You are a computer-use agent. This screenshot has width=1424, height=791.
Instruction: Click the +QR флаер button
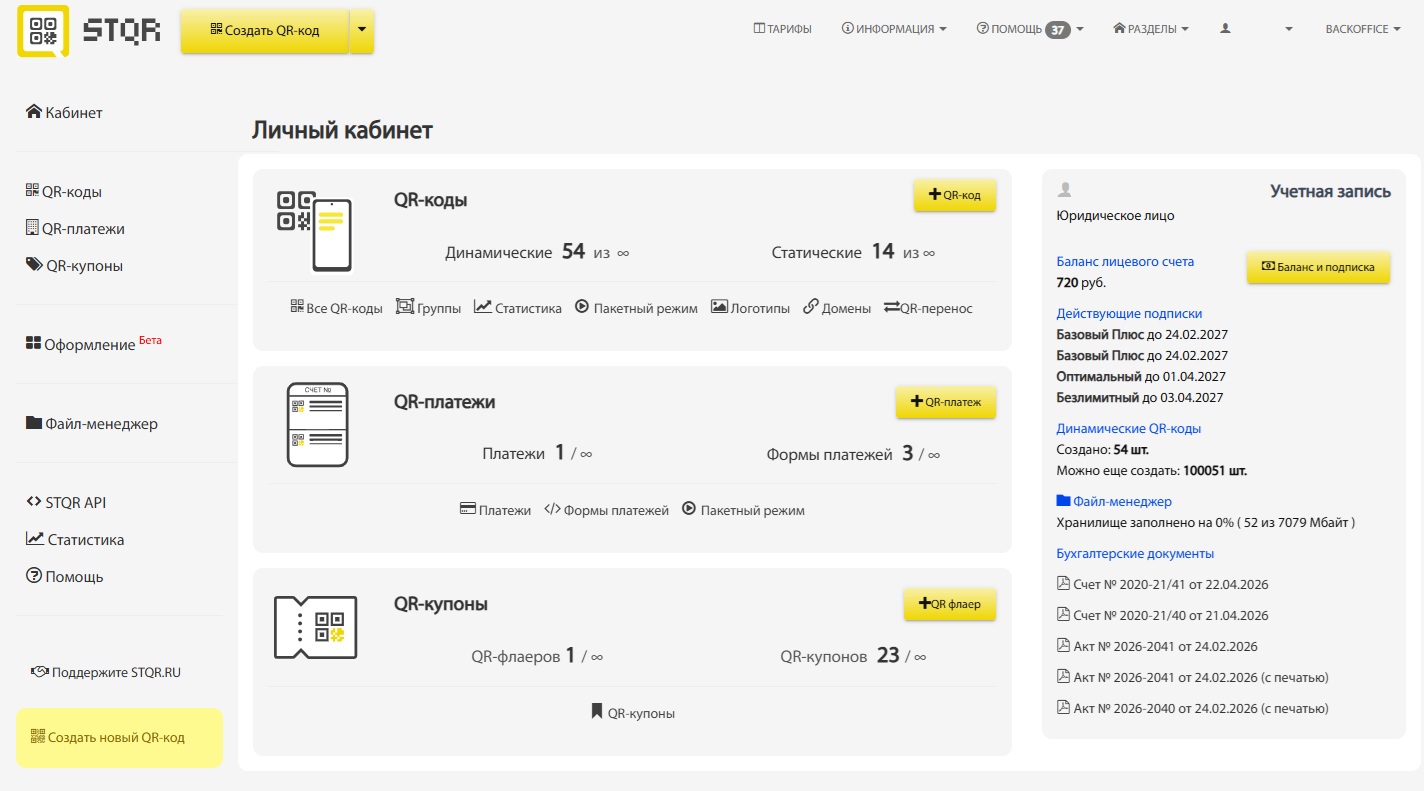click(950, 604)
